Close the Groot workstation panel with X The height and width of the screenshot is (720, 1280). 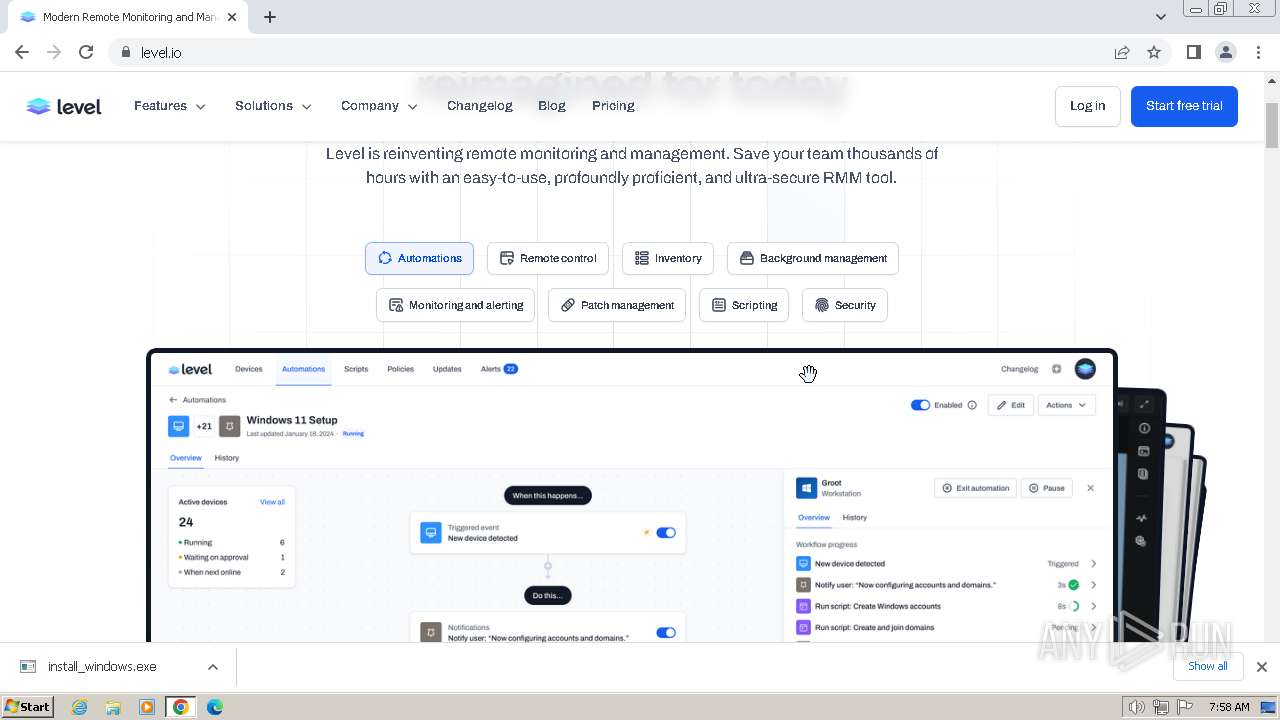click(1090, 488)
